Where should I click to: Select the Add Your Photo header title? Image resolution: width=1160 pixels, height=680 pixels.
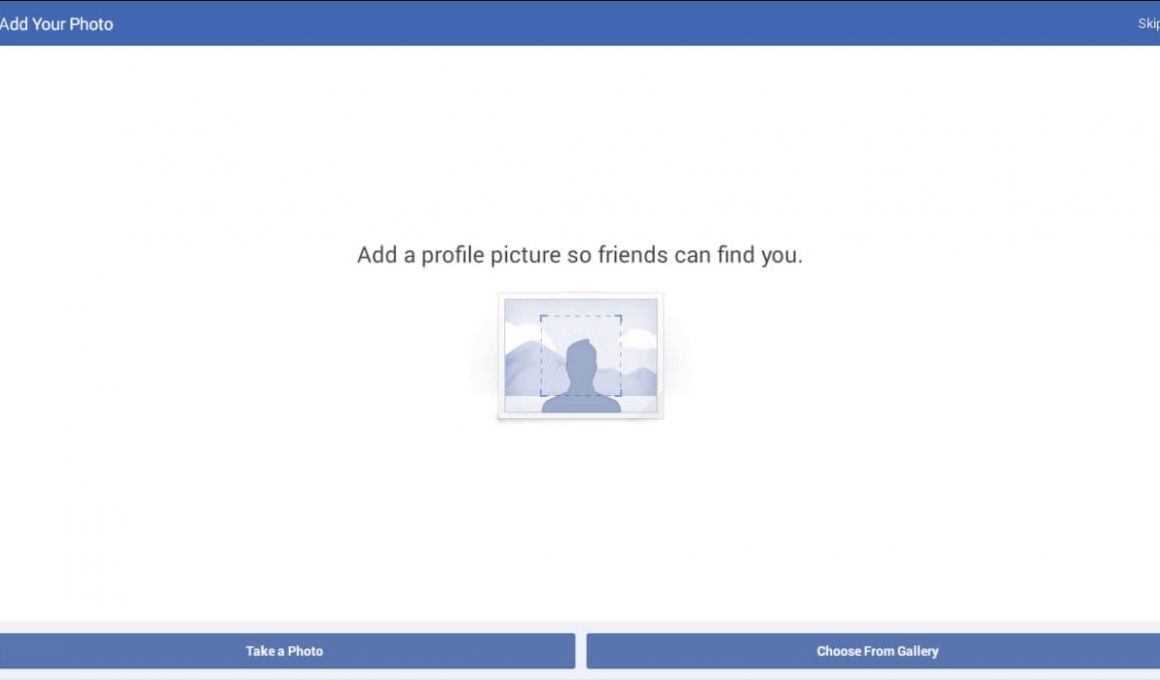(56, 24)
